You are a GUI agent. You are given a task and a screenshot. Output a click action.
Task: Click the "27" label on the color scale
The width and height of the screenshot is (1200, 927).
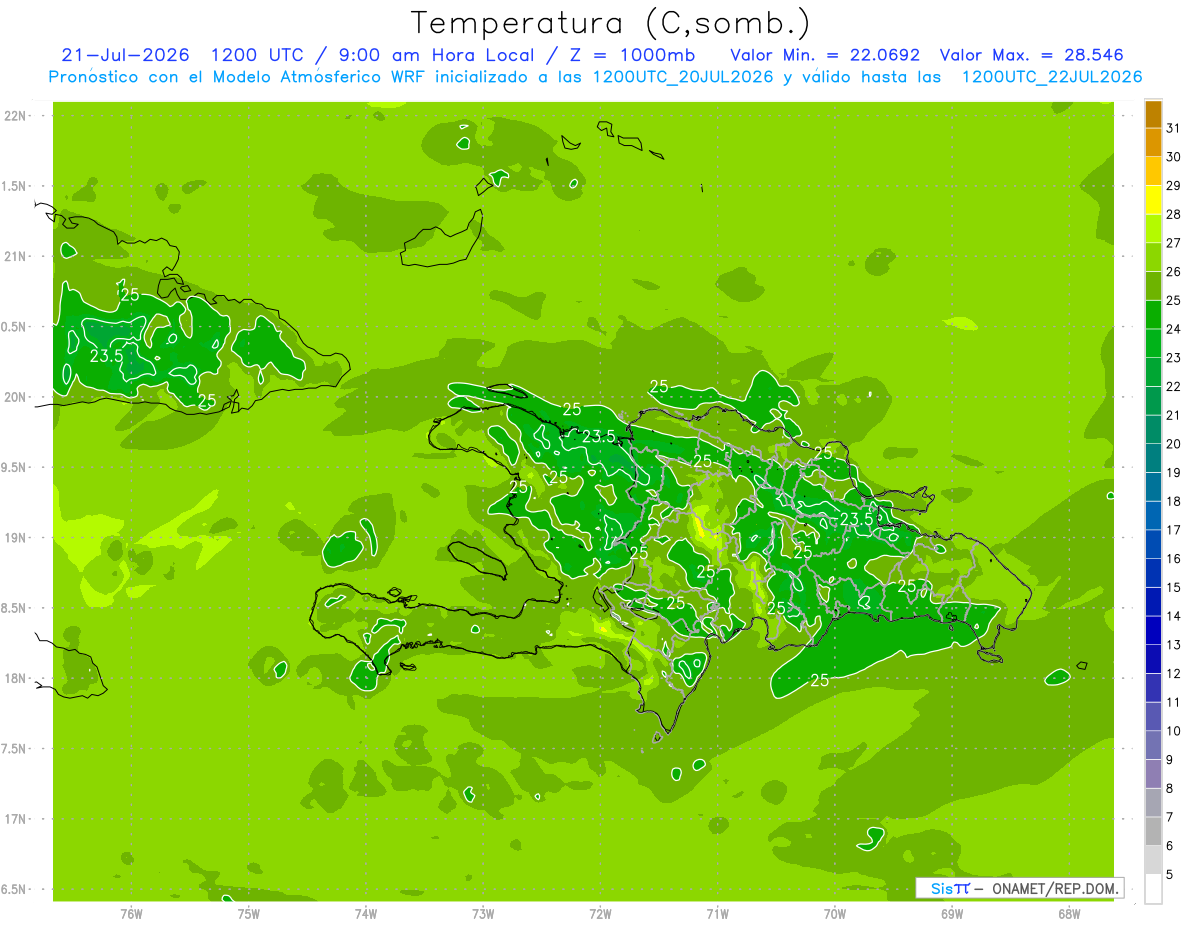pyautogui.click(x=1174, y=243)
